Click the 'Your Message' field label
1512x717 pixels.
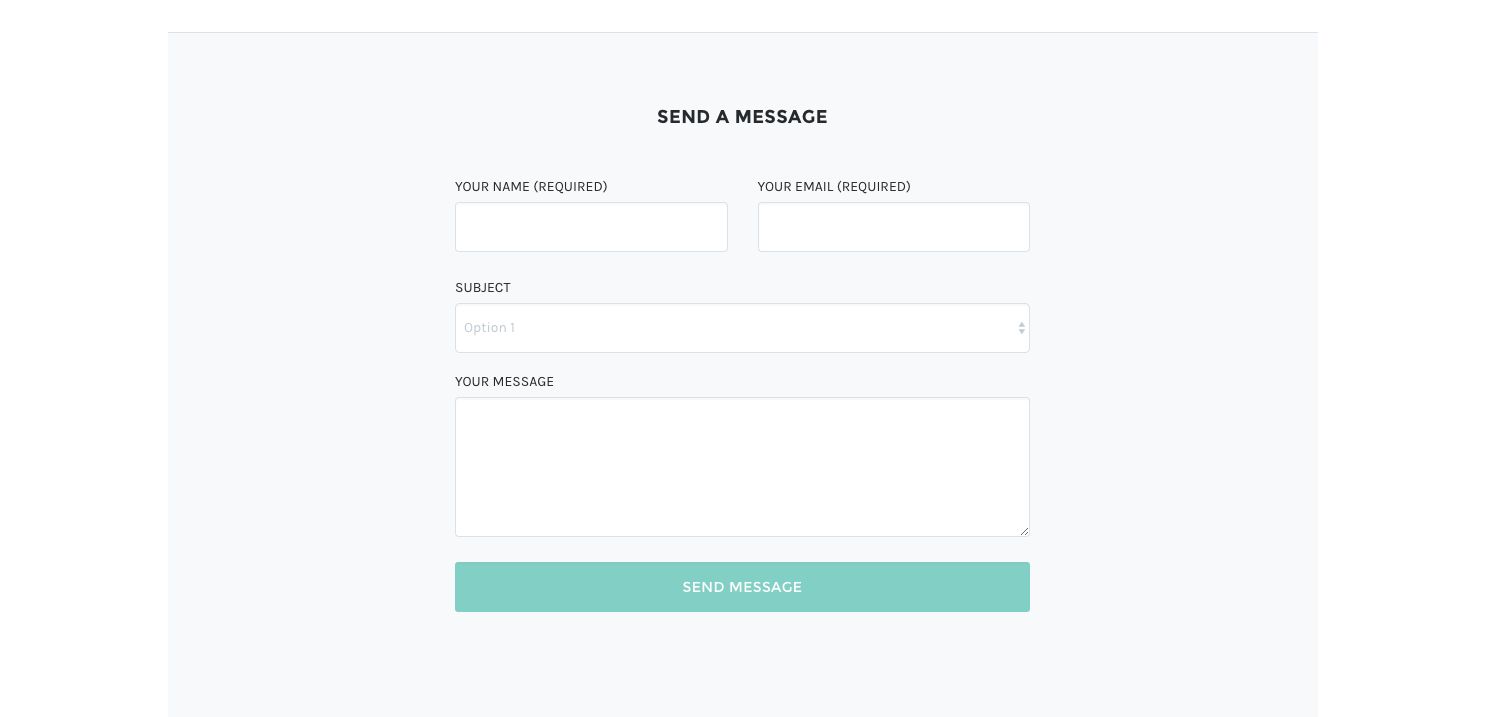tap(504, 382)
